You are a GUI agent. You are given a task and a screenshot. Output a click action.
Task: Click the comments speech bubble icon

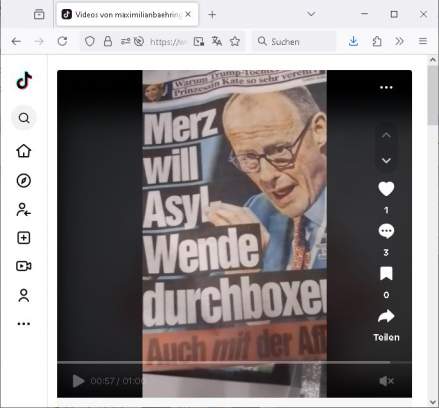[x=386, y=231]
